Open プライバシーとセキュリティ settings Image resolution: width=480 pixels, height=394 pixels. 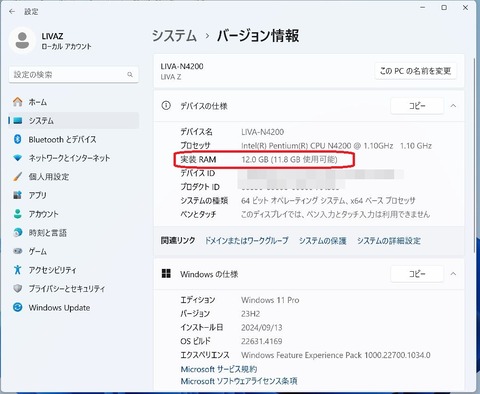(x=73, y=289)
